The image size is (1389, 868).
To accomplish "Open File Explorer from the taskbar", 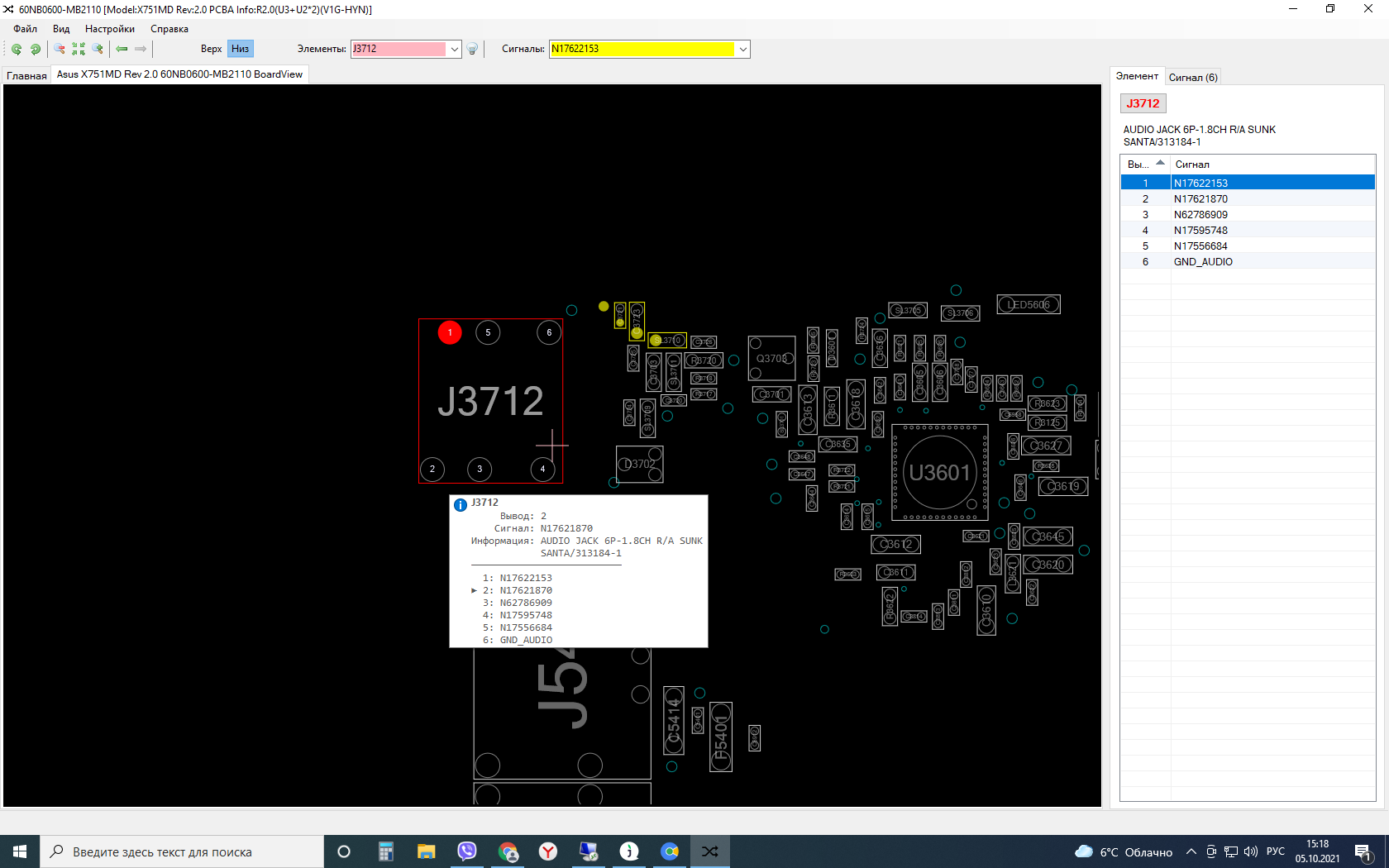I will click(426, 851).
